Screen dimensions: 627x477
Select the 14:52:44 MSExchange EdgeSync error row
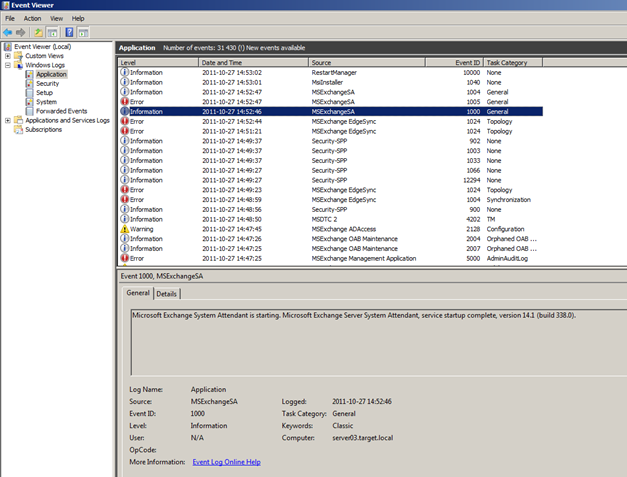click(x=331, y=121)
